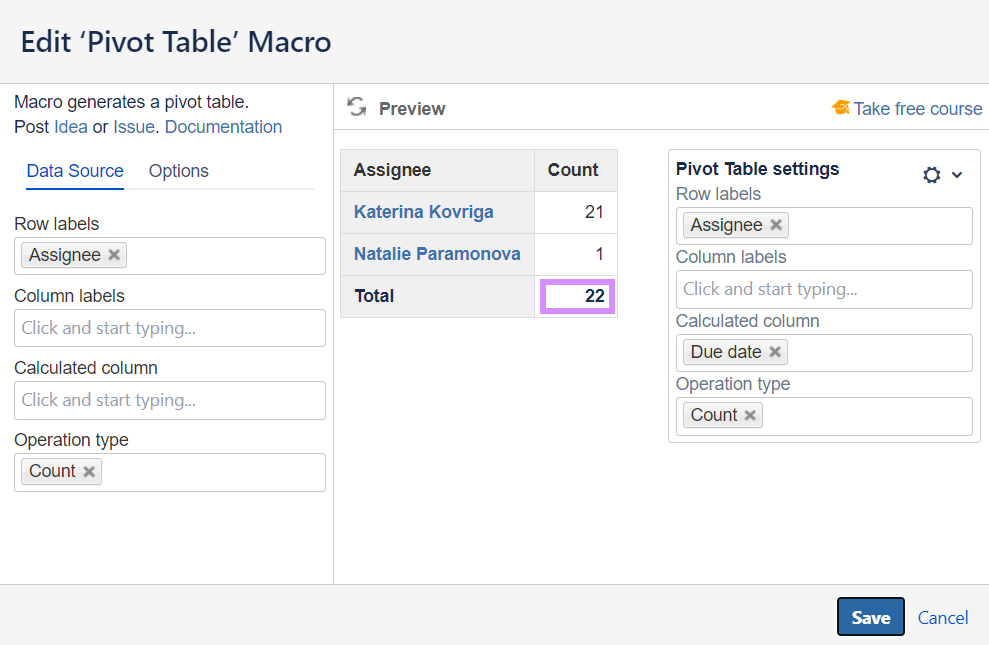Follow the Take free course link
Image resolution: width=989 pixels, height=645 pixels.
coord(918,109)
